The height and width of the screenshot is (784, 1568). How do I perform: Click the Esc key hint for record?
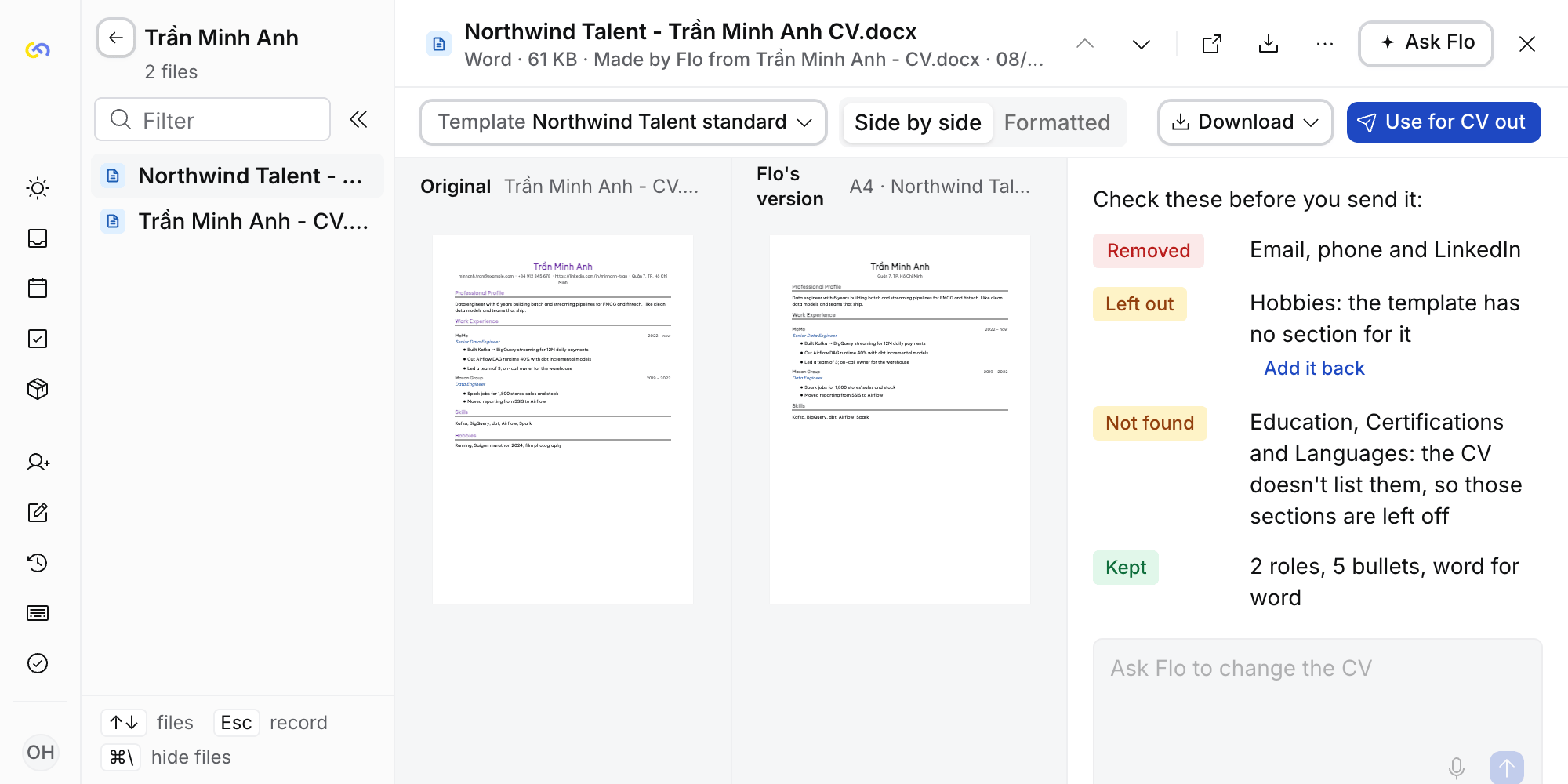pyautogui.click(x=236, y=723)
